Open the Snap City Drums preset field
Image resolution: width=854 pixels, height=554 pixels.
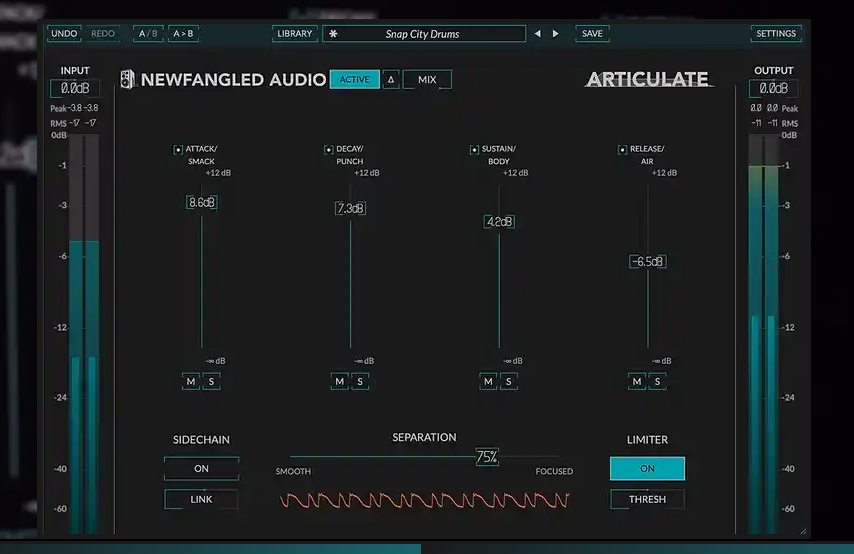click(x=424, y=34)
